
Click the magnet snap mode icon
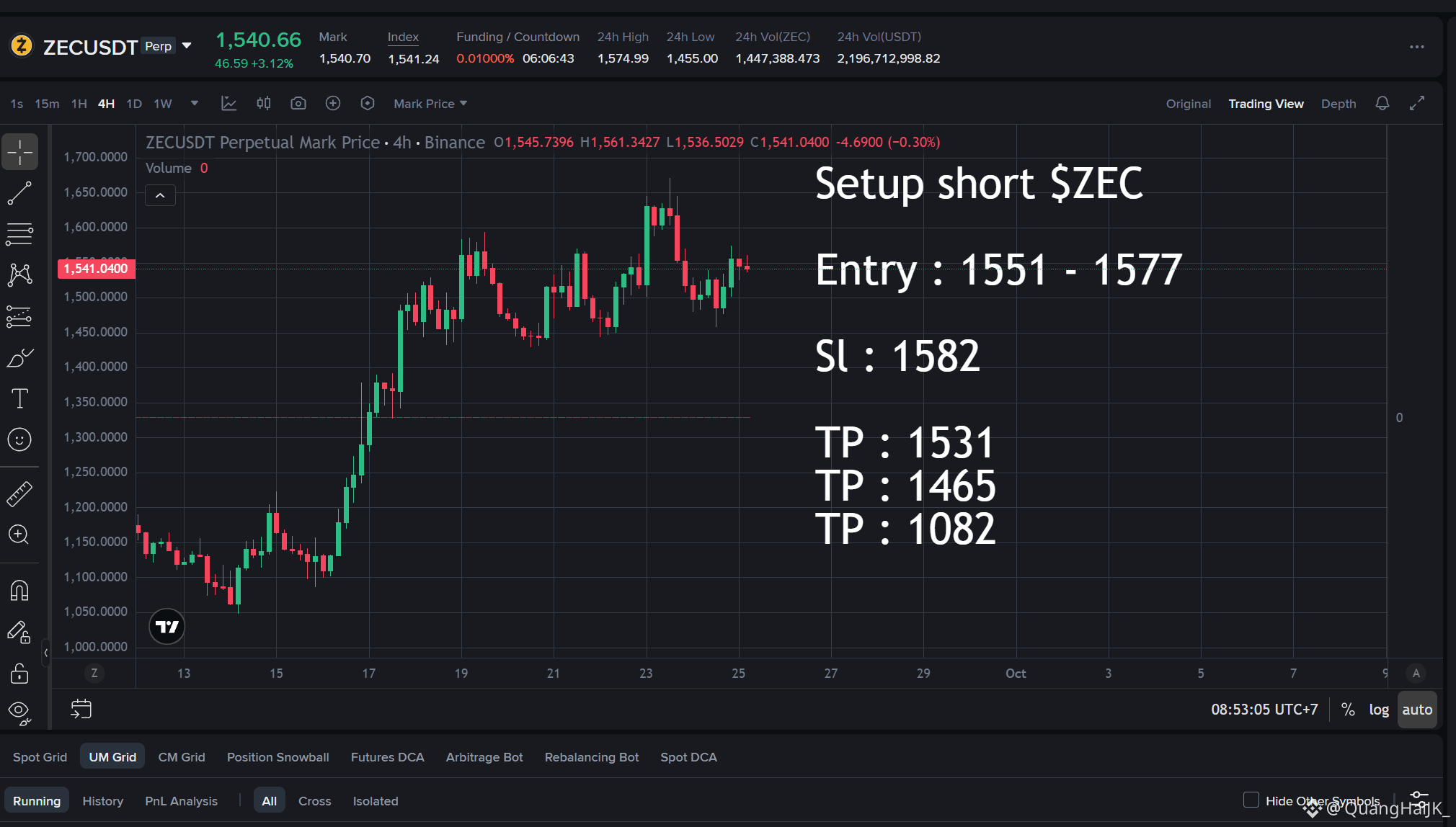click(x=19, y=591)
